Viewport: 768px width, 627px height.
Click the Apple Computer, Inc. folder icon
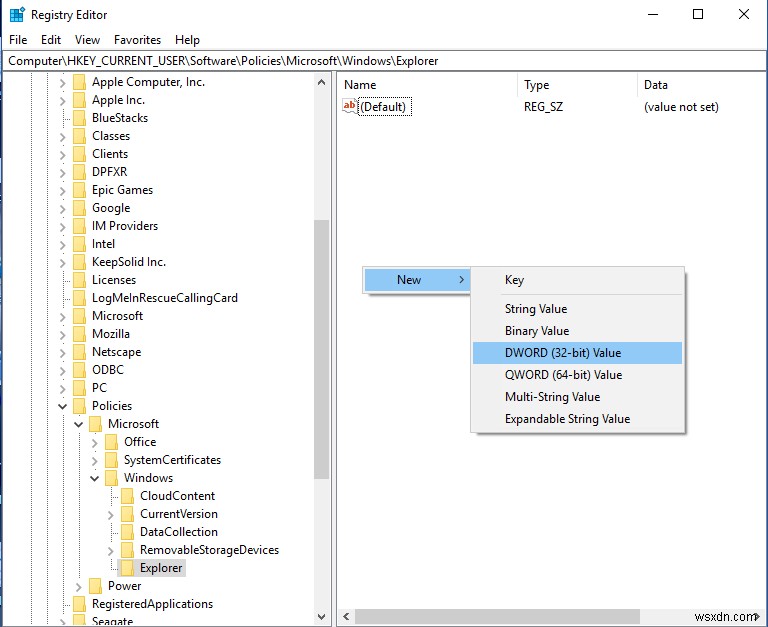pos(79,82)
